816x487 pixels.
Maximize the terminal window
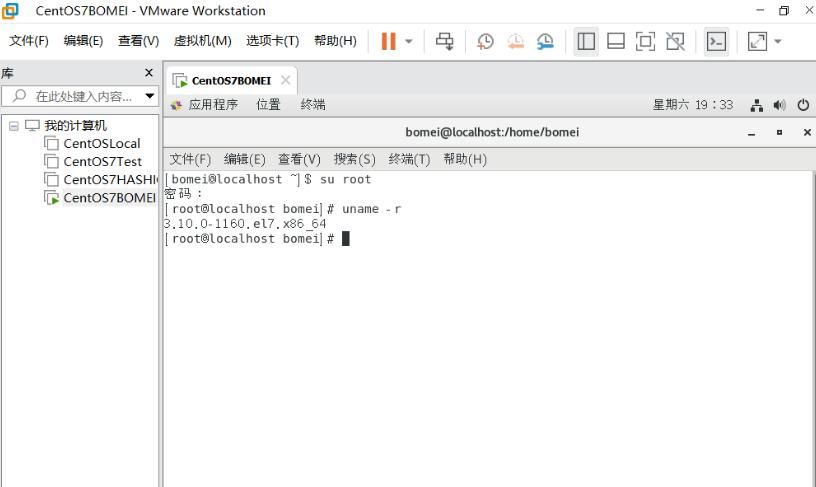point(779,133)
